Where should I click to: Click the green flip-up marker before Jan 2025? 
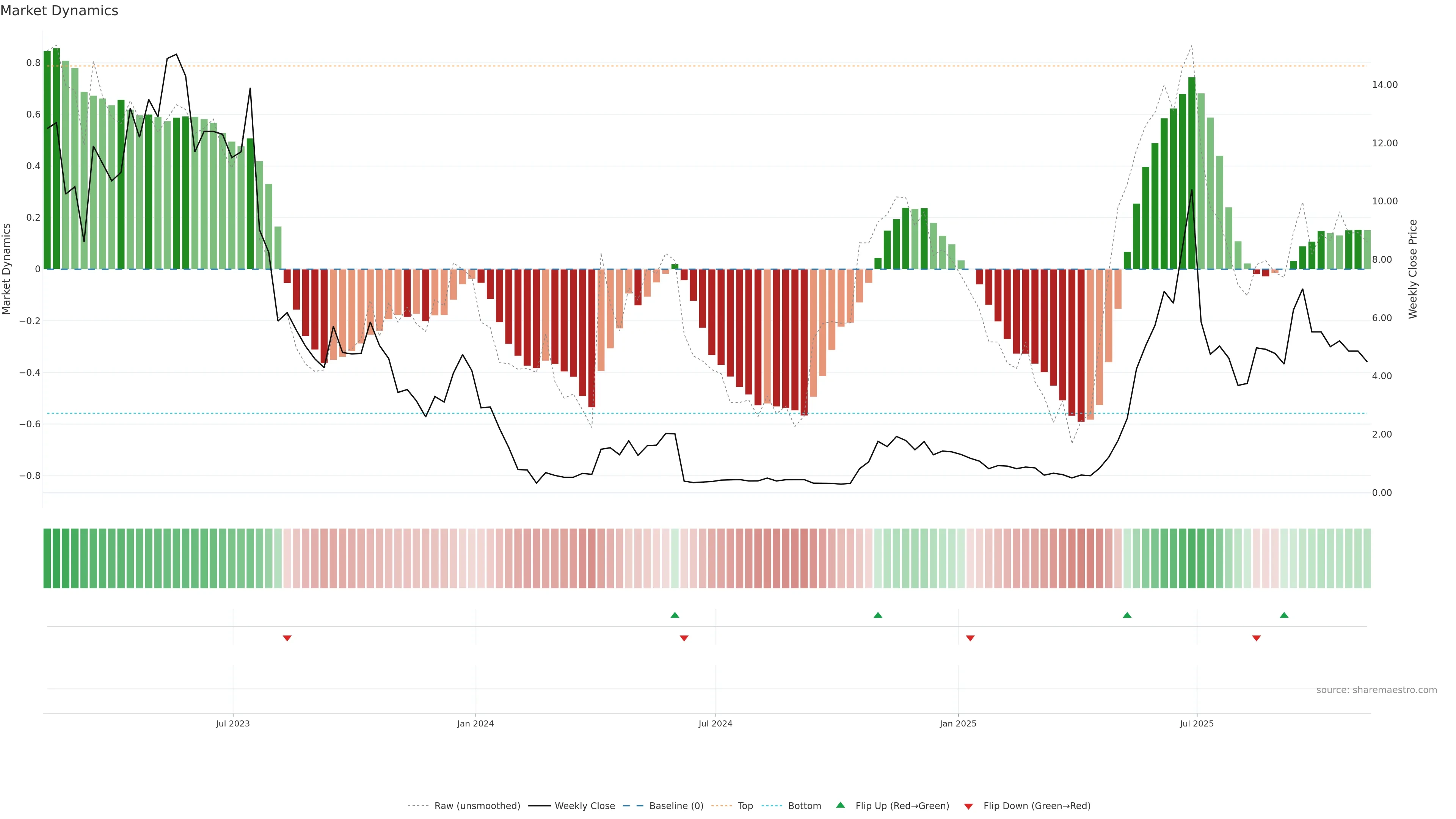(x=877, y=615)
